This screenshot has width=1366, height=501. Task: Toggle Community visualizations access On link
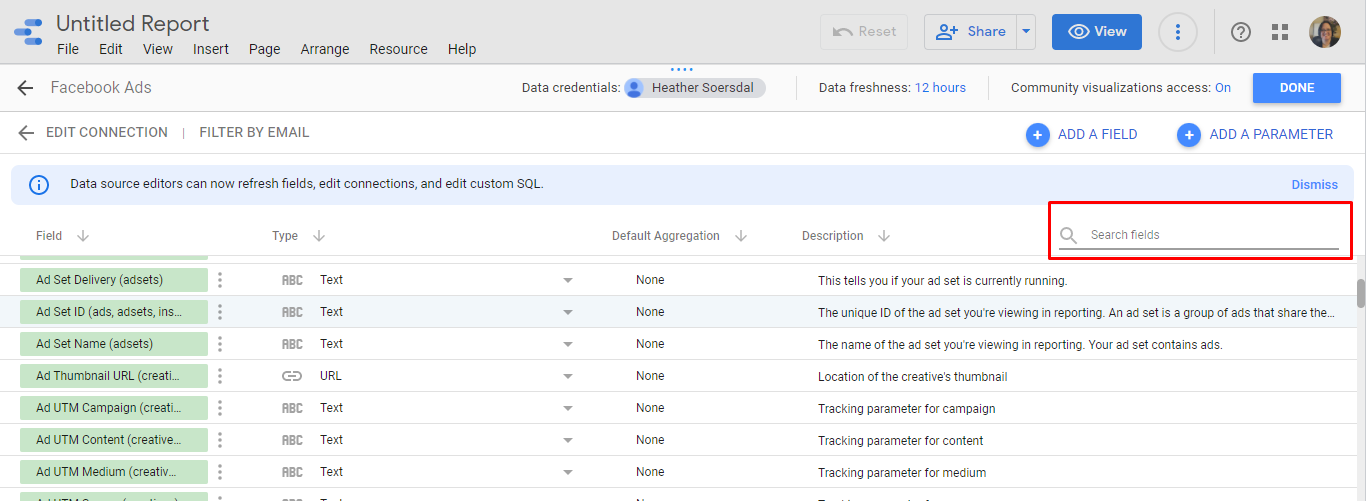1222,88
